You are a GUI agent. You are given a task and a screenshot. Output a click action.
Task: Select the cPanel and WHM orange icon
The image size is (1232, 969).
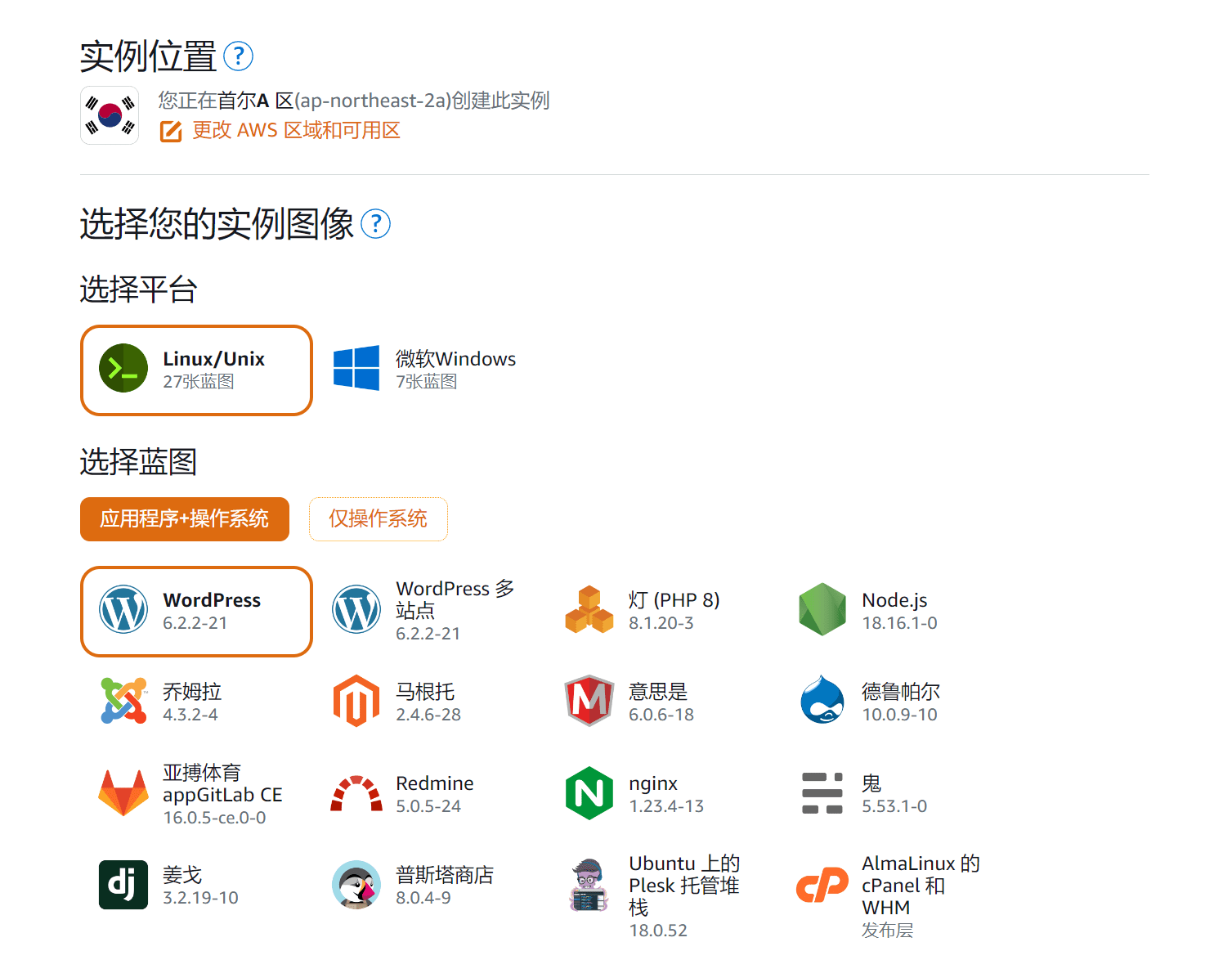click(x=822, y=884)
